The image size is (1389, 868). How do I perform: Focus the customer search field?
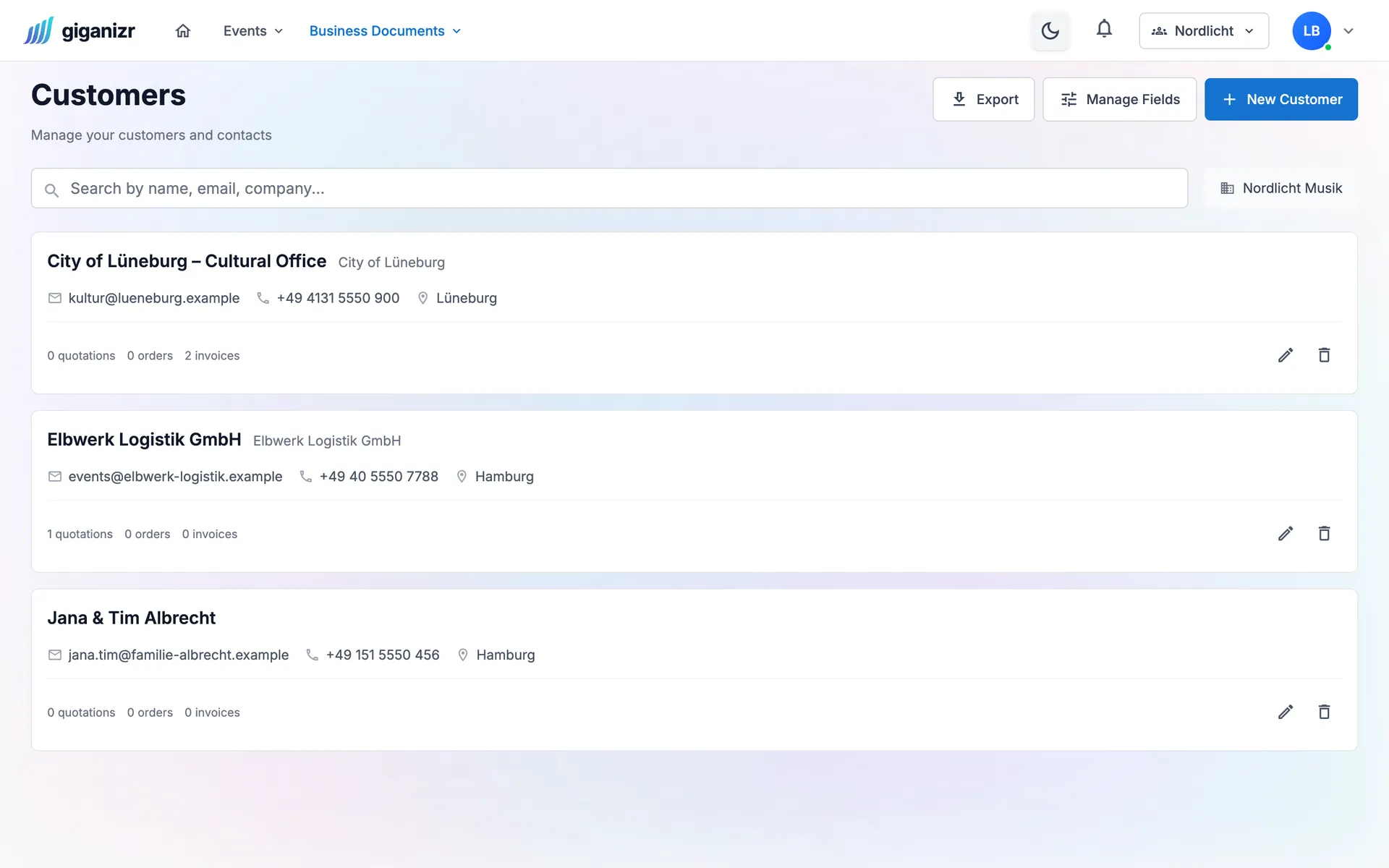609,188
